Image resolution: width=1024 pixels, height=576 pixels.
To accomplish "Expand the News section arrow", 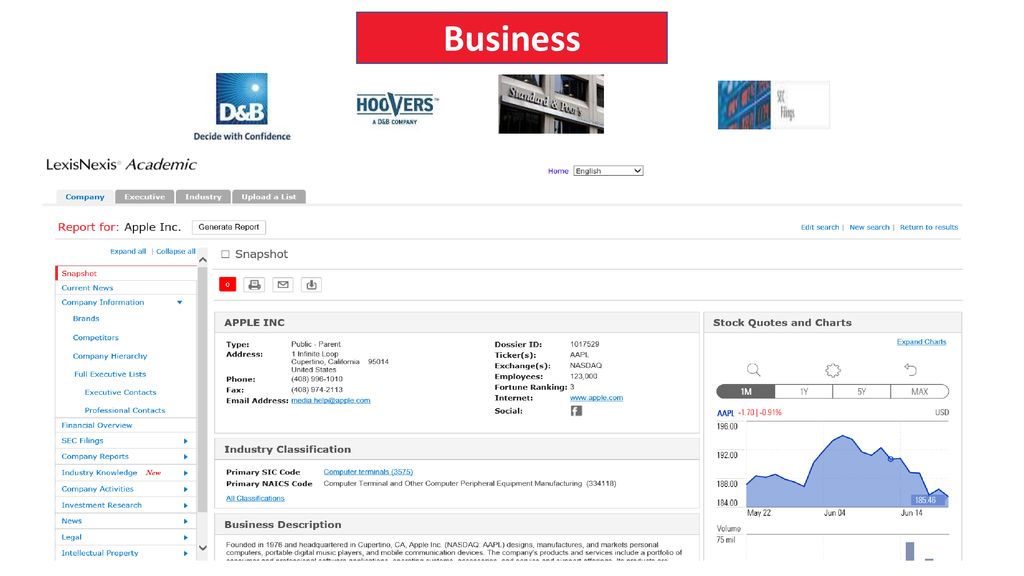I will click(x=185, y=521).
